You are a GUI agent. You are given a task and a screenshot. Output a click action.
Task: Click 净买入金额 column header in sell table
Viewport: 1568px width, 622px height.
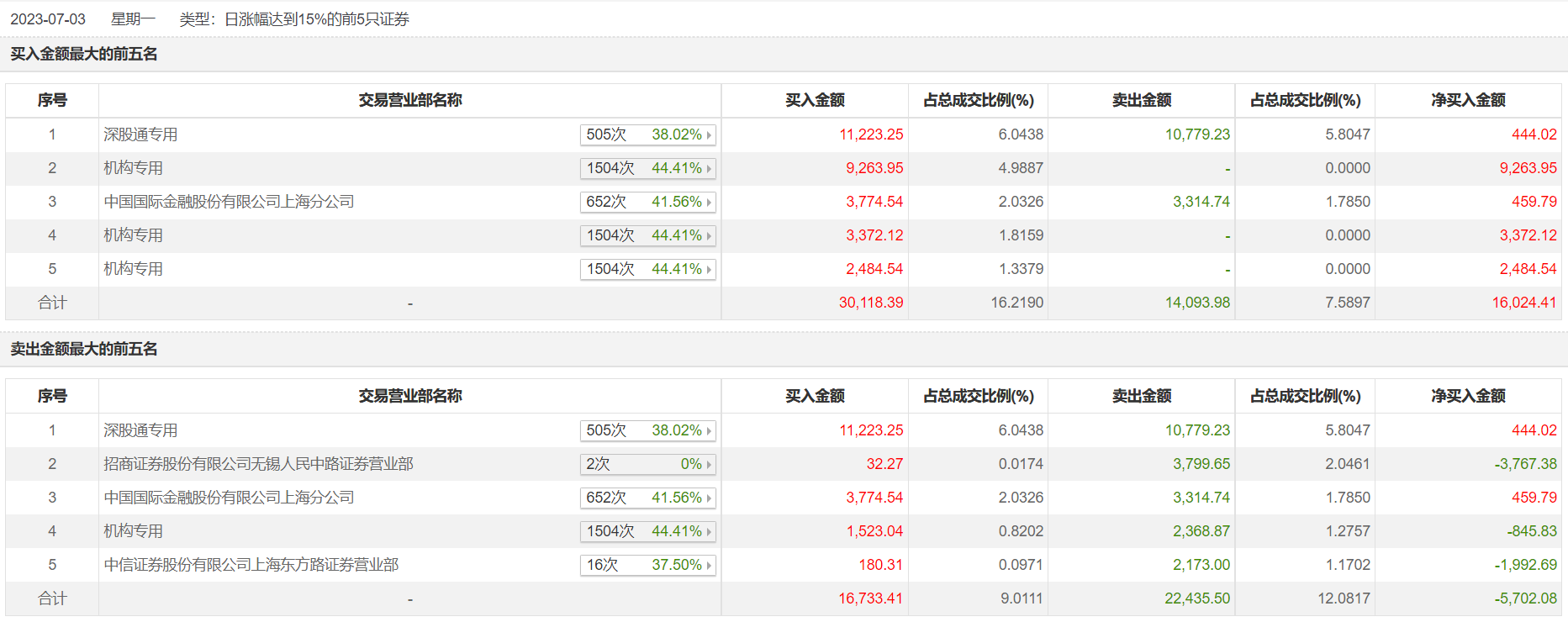1468,396
